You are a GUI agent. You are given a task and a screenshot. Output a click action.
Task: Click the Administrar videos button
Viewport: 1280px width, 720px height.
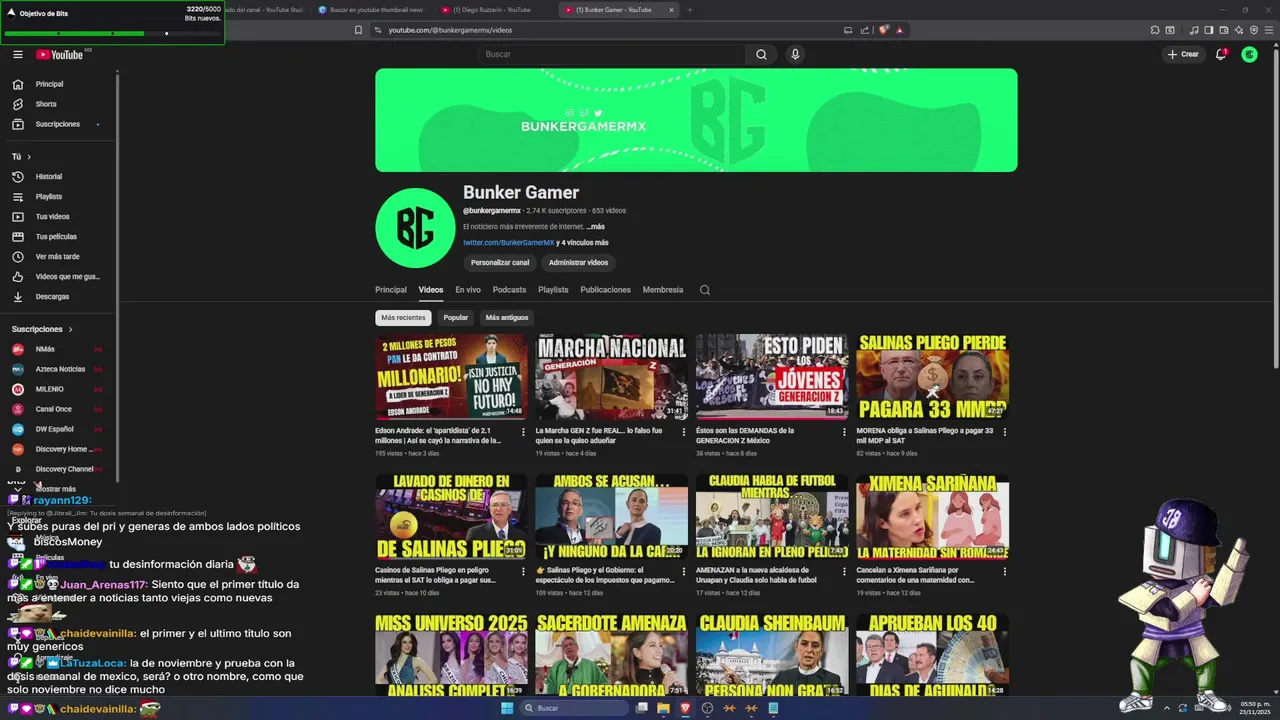(578, 263)
